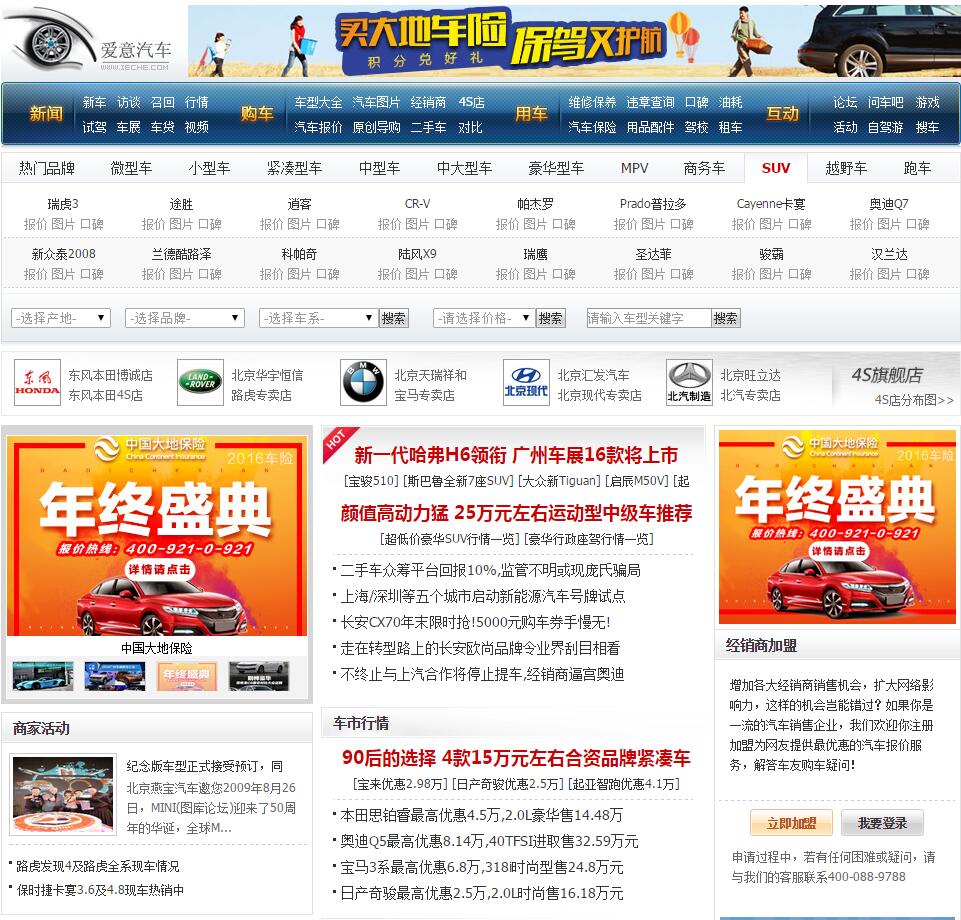Screen dimensions: 961x920
Task: Click the 我要登录 button
Action: (x=883, y=823)
